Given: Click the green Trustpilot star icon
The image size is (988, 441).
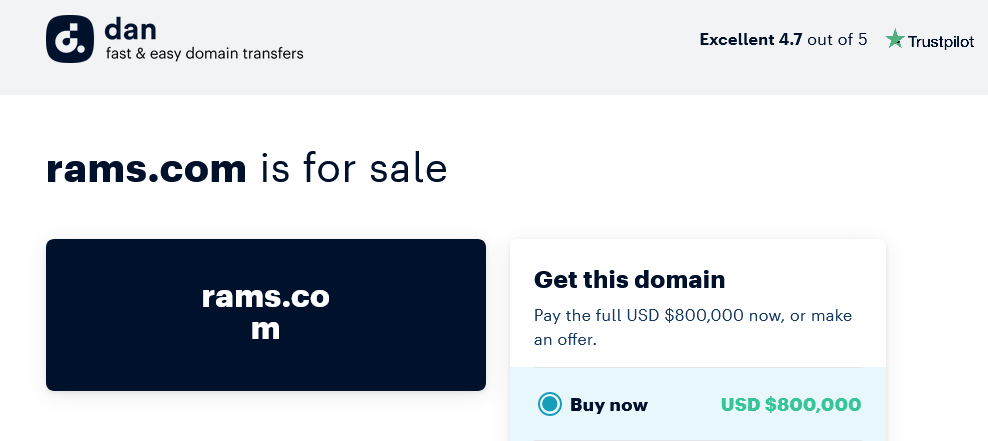Looking at the screenshot, I should tap(895, 39).
